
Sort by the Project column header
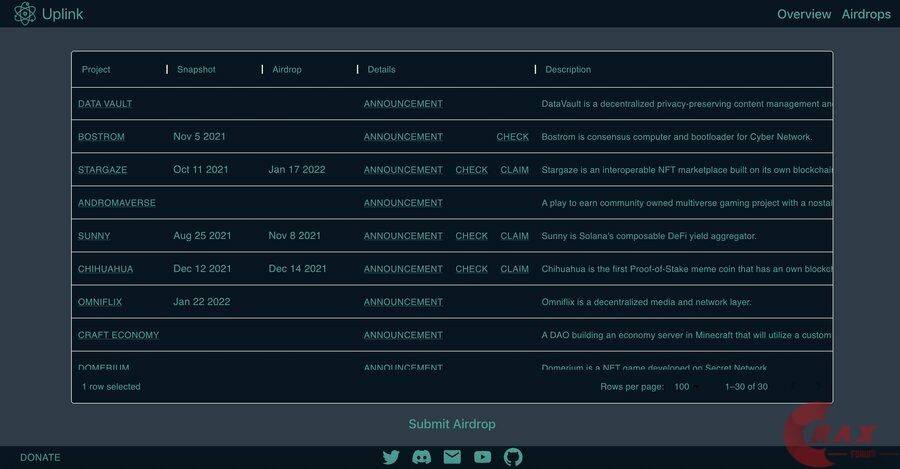(96, 69)
